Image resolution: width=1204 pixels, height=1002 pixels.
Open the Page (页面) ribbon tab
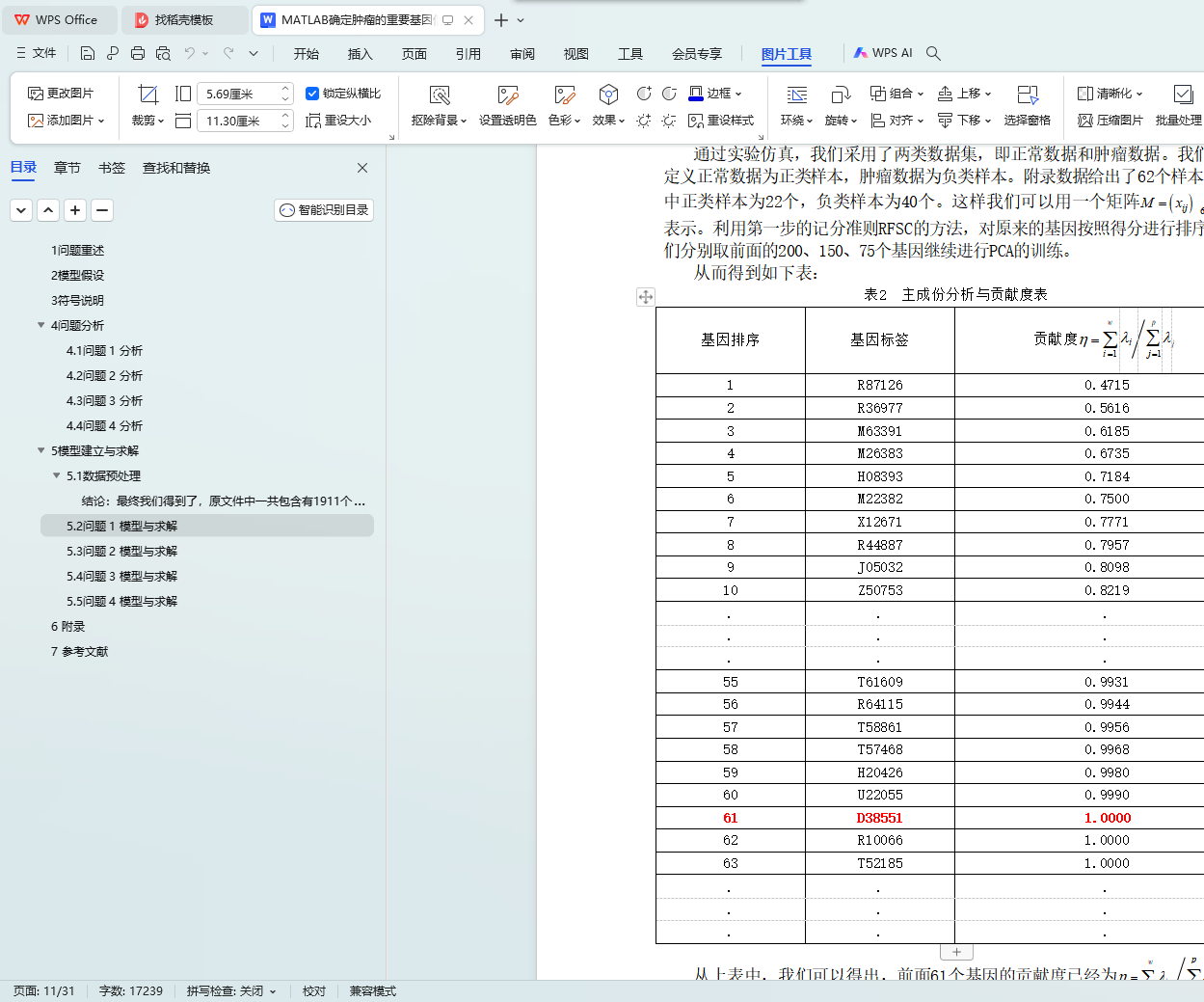[x=415, y=54]
